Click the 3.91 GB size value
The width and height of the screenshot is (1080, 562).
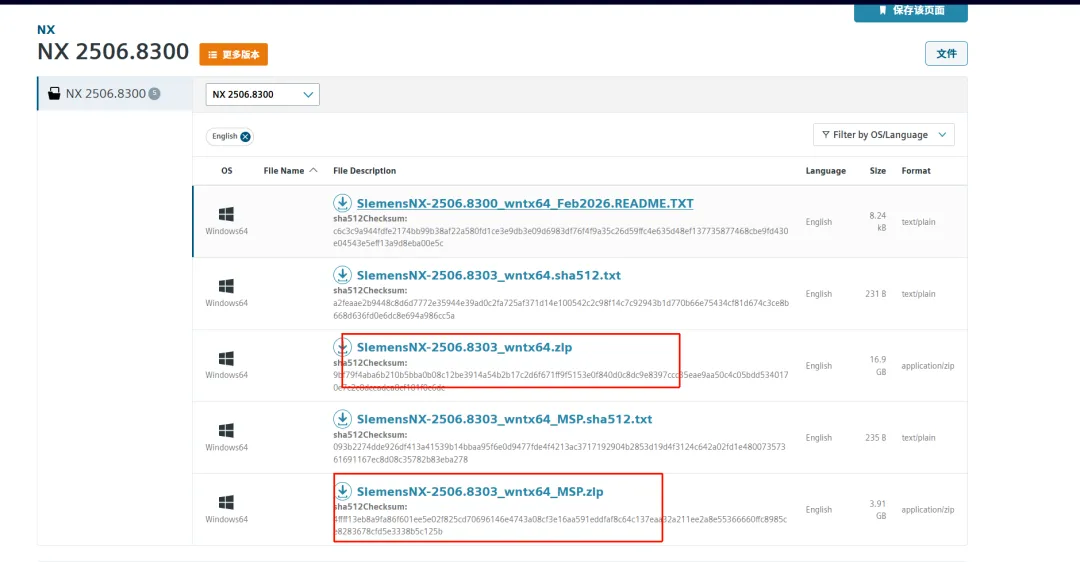(x=878, y=510)
